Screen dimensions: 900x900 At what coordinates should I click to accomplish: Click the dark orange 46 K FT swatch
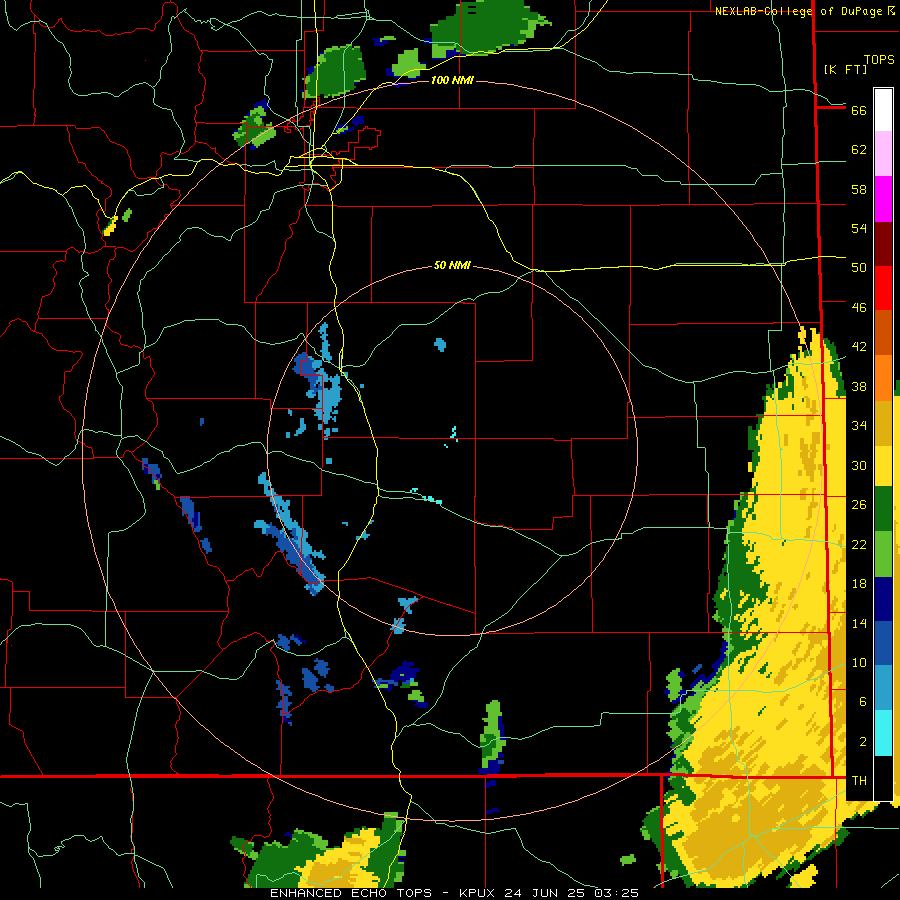coord(883,332)
